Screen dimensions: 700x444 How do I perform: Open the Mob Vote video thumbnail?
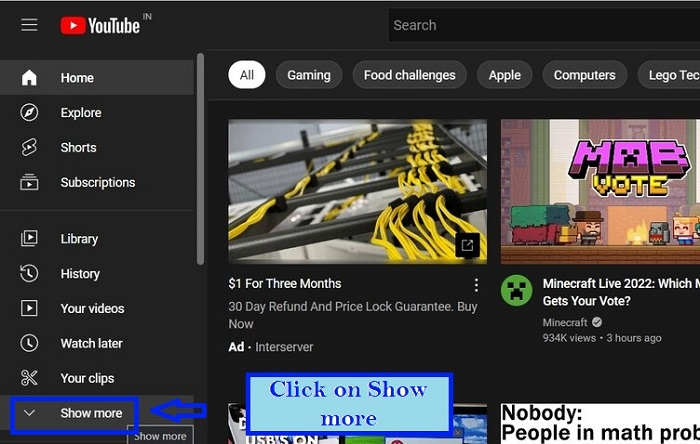tap(600, 191)
